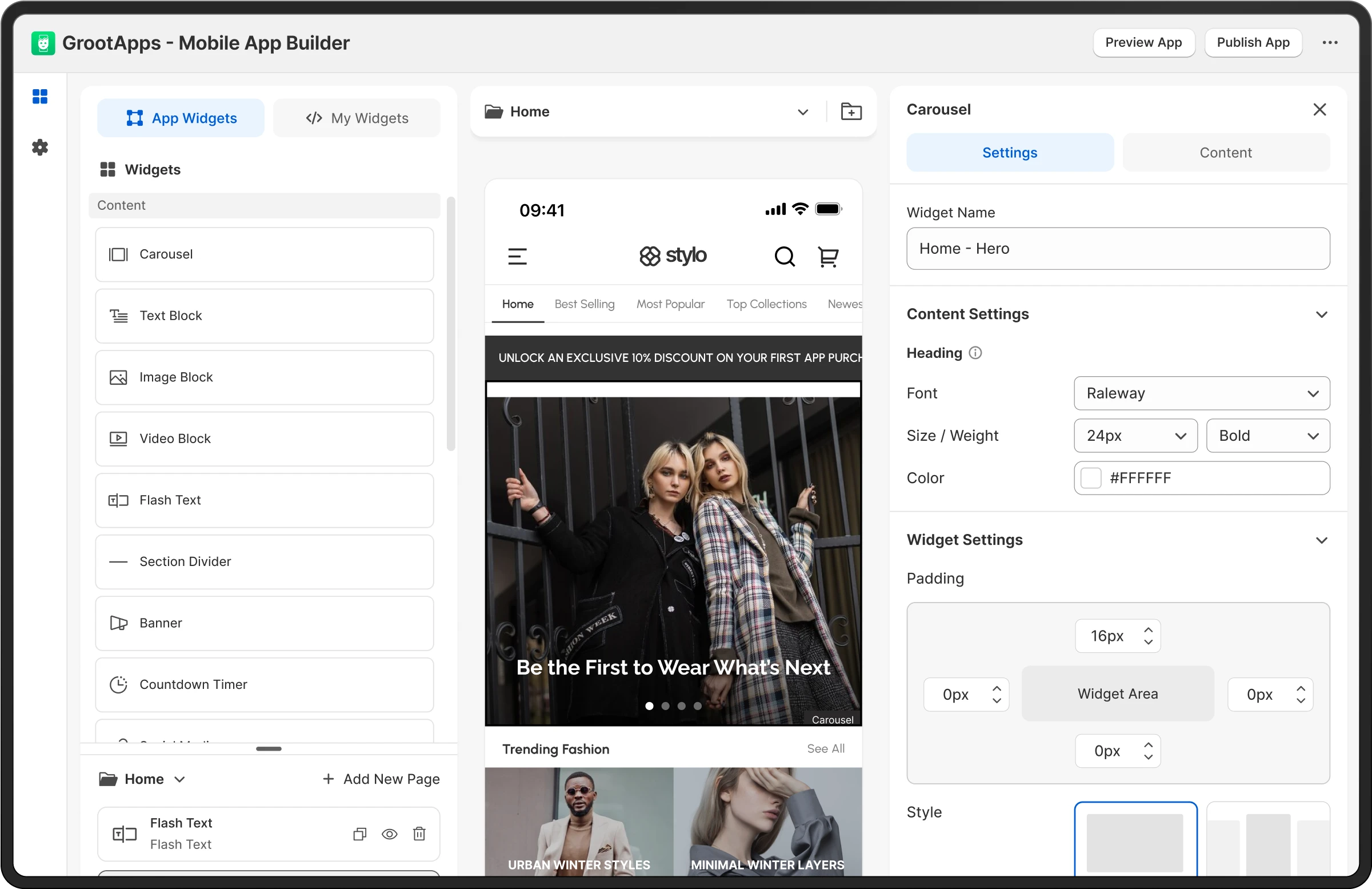The width and height of the screenshot is (1372, 889).
Task: Open the cart icon in phone preview
Action: [828, 256]
